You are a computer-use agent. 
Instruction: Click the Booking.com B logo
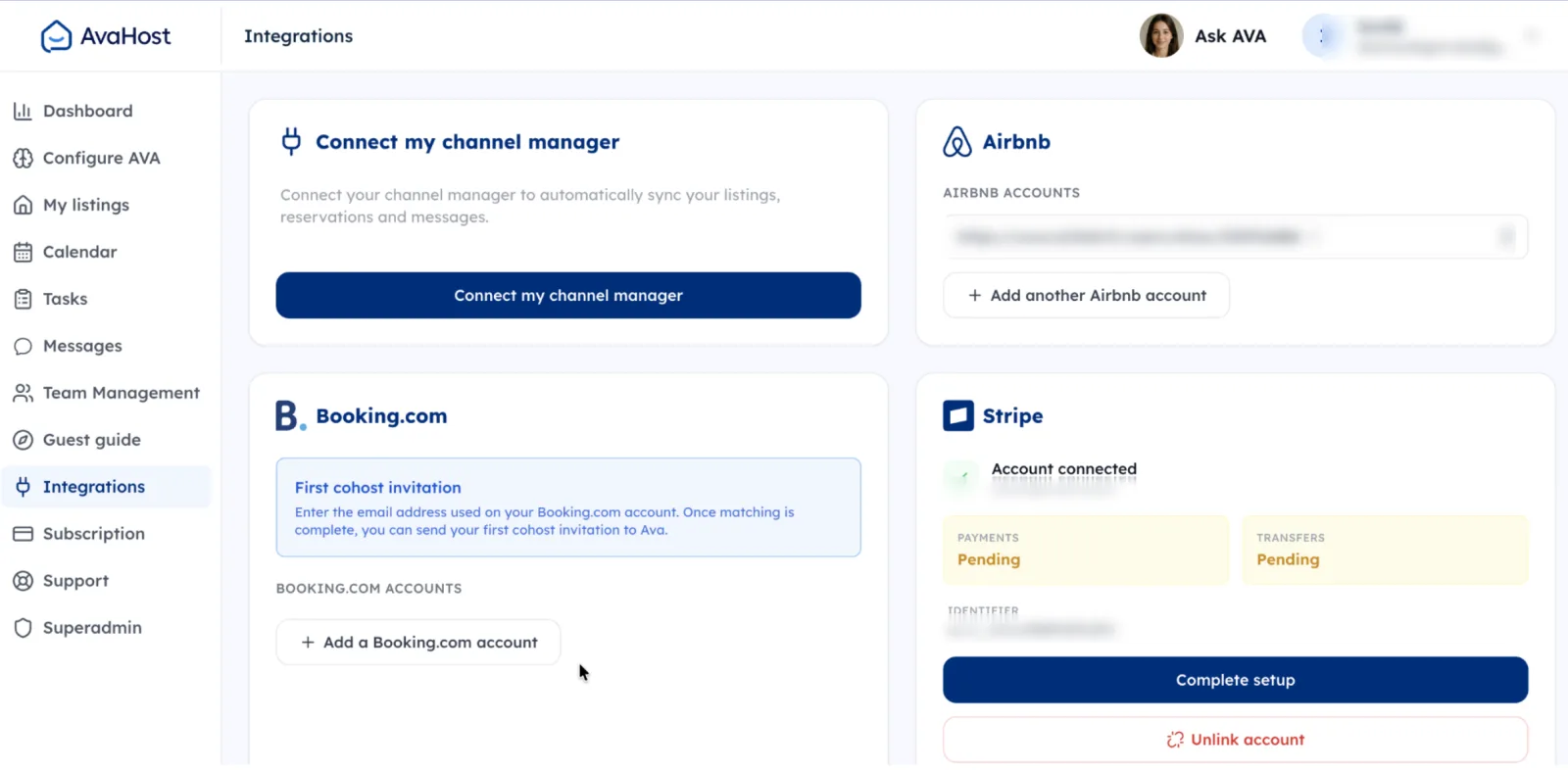click(x=290, y=415)
